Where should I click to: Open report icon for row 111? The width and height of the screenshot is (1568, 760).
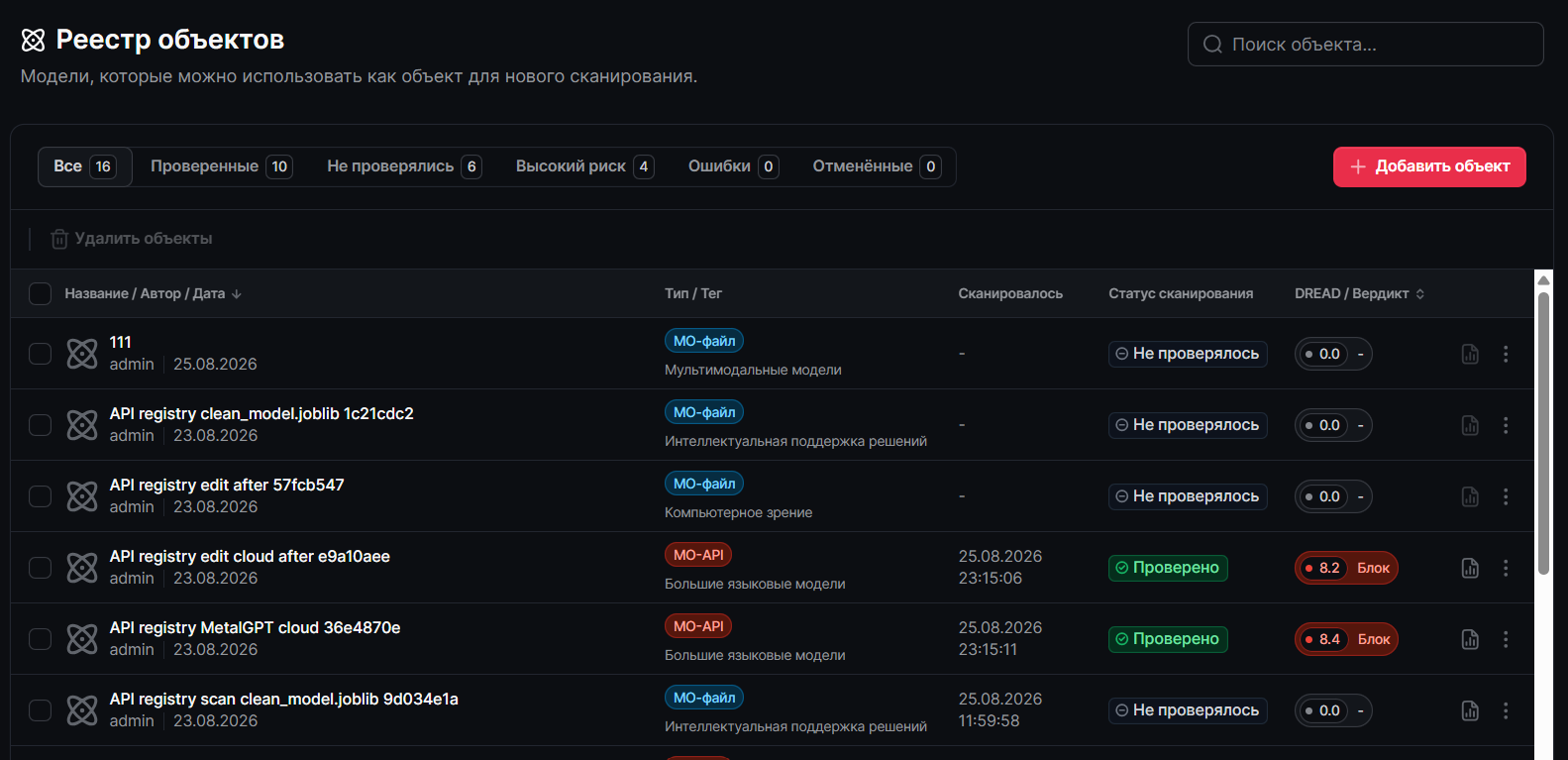(x=1470, y=354)
